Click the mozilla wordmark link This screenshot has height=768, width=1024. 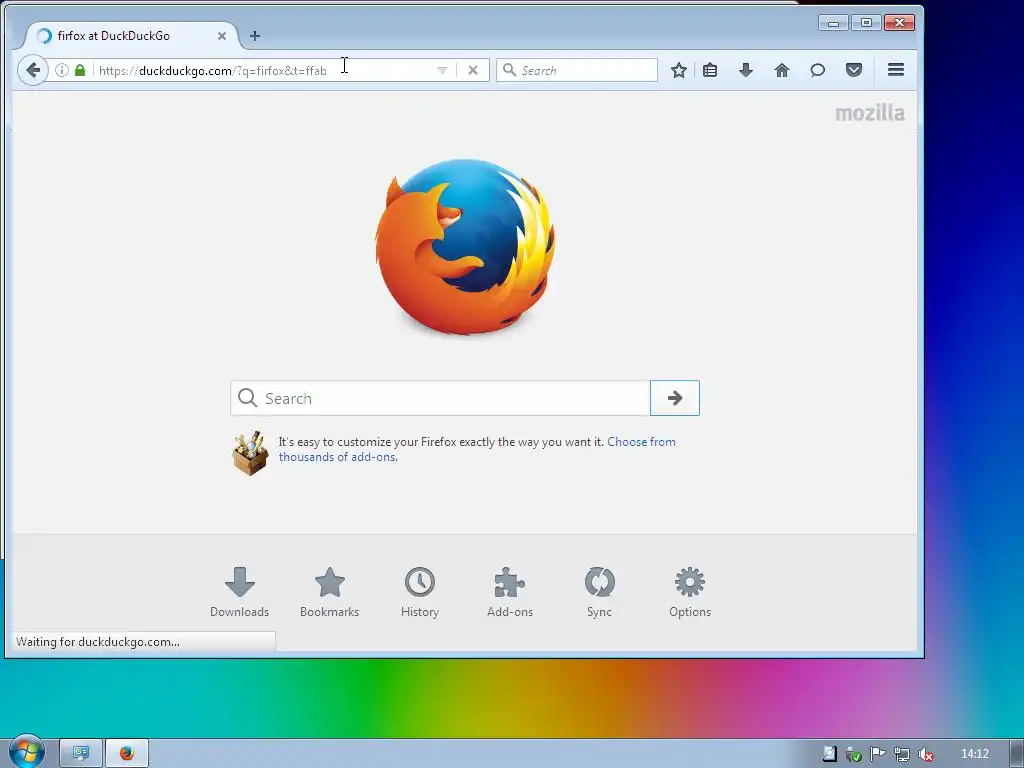click(870, 113)
